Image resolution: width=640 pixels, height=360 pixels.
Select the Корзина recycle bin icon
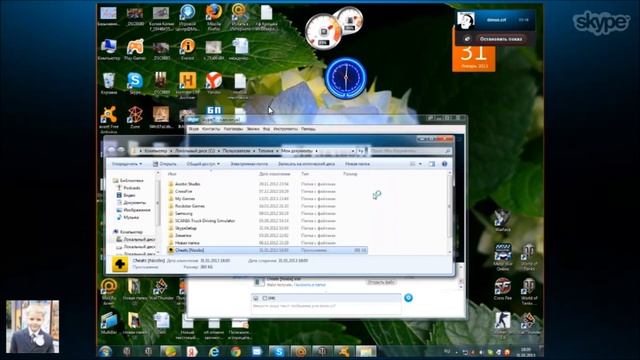tap(109, 81)
